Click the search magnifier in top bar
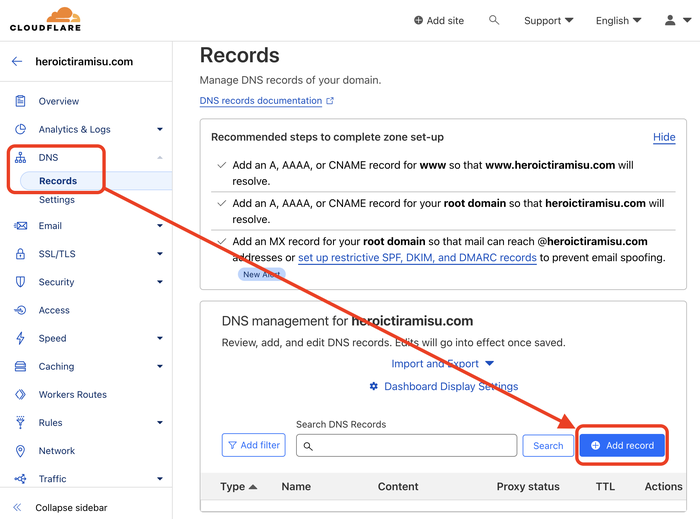Screen dimensions: 700x519 click(494, 20)
